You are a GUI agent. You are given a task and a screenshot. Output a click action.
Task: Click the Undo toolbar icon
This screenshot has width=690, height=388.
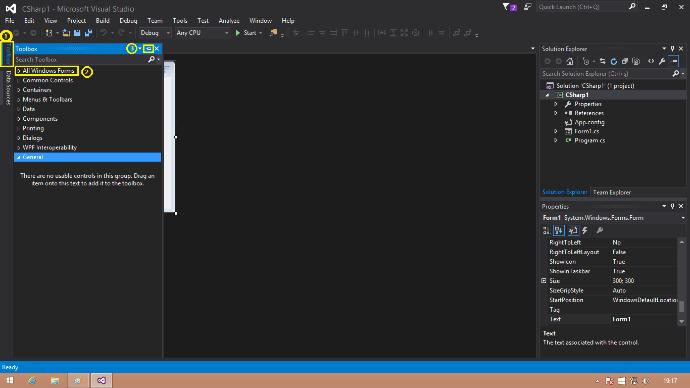click(x=103, y=33)
